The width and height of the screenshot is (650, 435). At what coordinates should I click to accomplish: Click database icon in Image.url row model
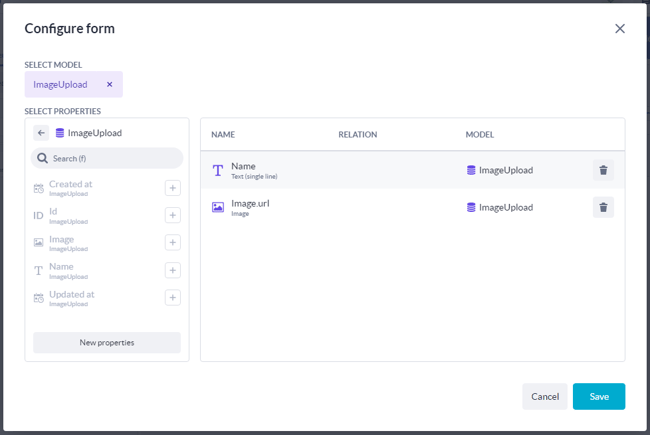(471, 207)
